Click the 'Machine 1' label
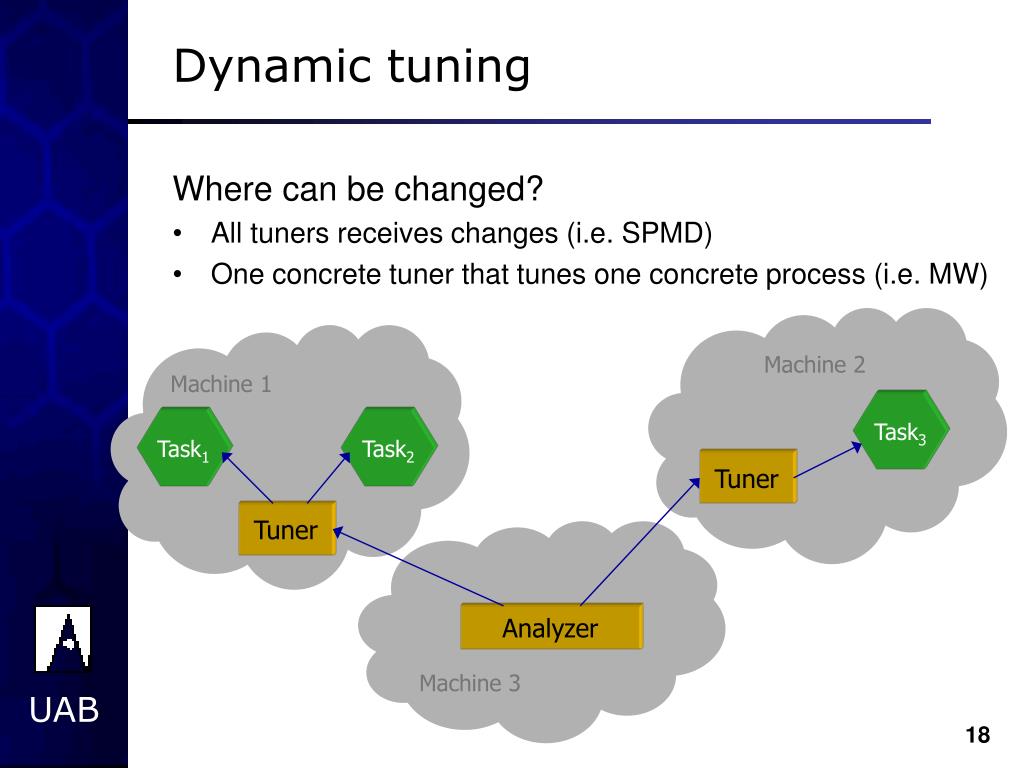 (x=221, y=384)
